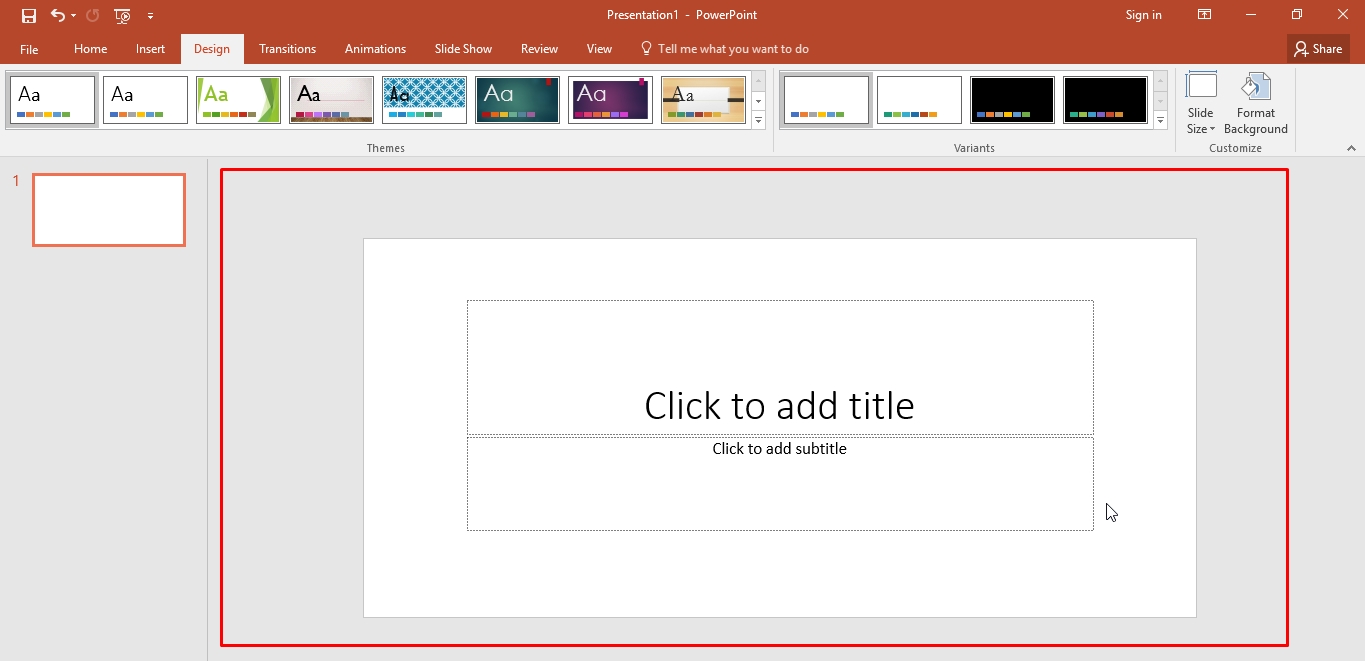
Task: Select the first black variant thumbnail
Action: tap(1012, 100)
